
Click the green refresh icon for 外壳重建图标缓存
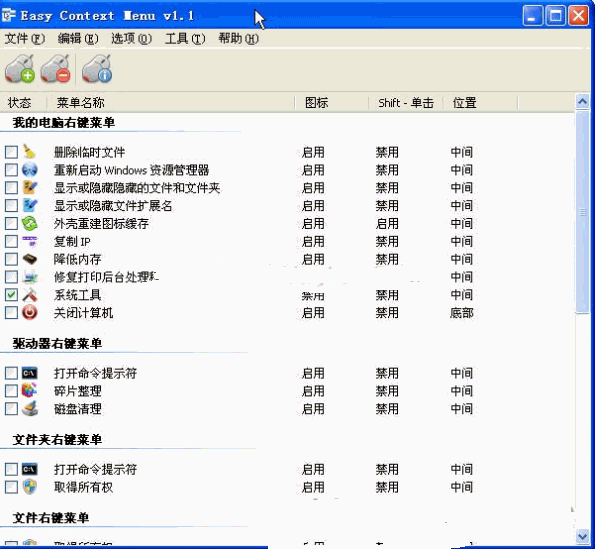click(x=29, y=223)
